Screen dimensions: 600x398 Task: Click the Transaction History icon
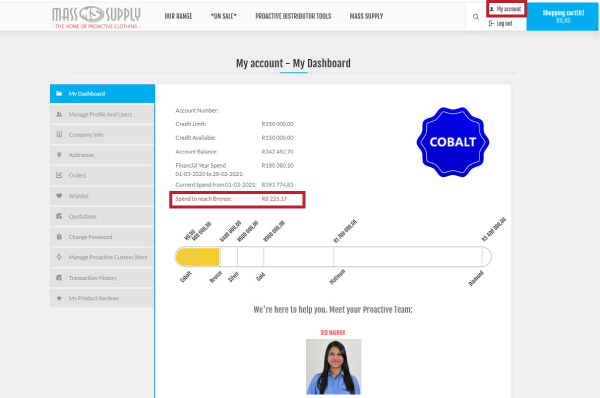(59, 277)
